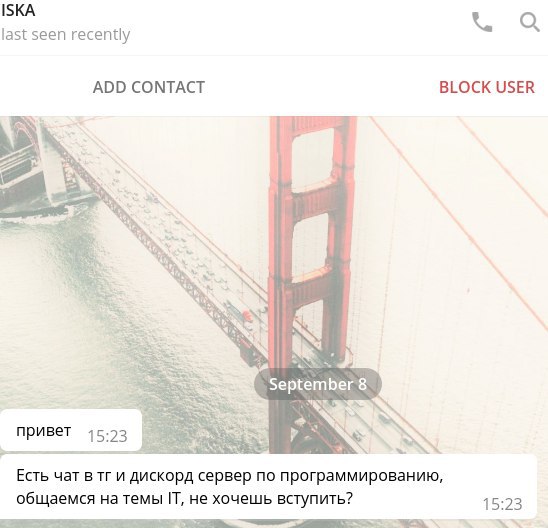This screenshot has width=548, height=528.
Task: Click the ADD CONTACT button
Action: [149, 87]
